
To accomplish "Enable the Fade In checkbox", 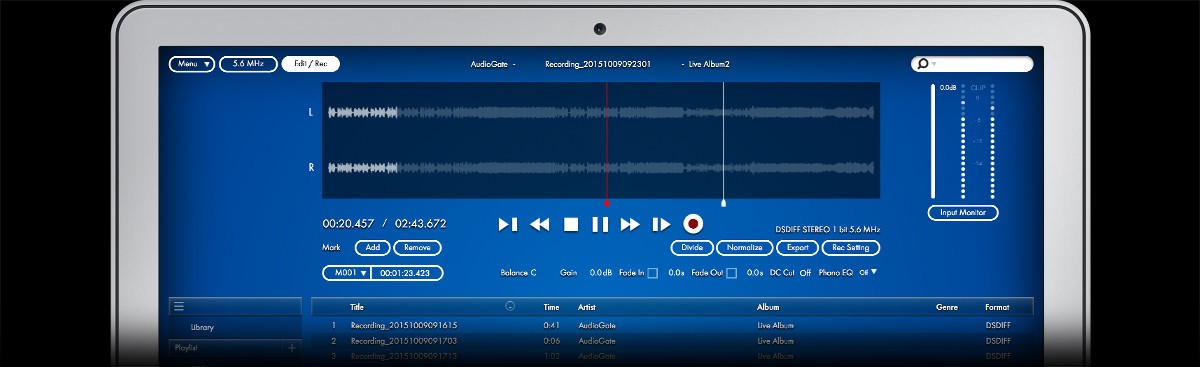I will [652, 272].
